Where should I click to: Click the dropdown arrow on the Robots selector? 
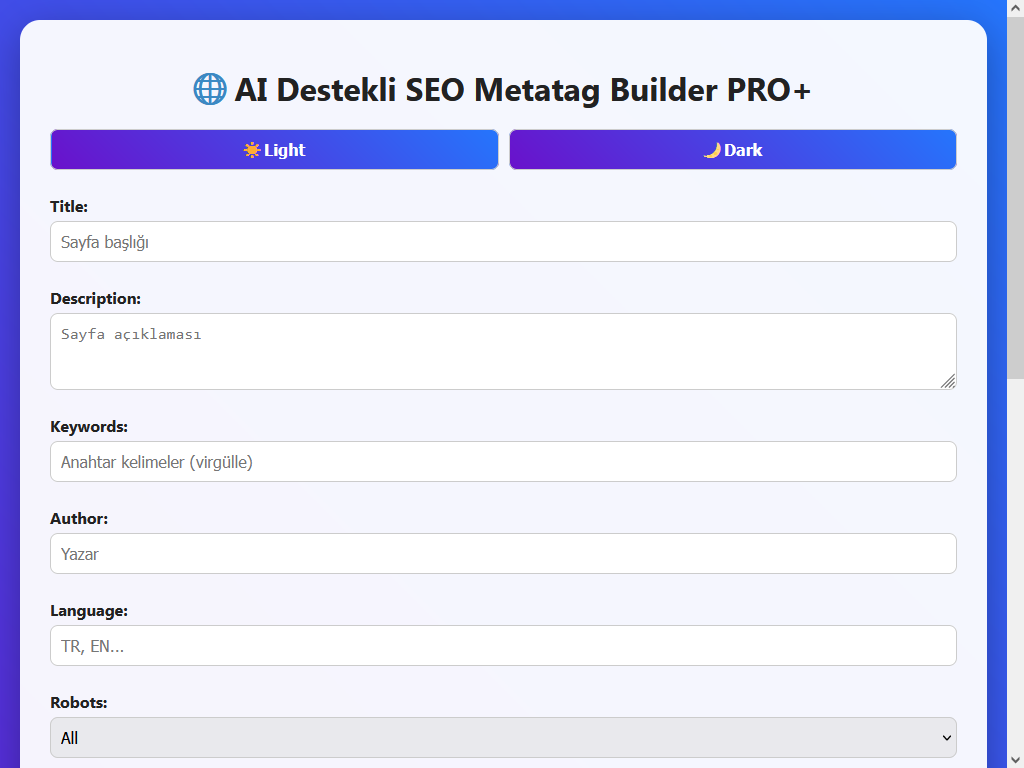click(x=945, y=737)
